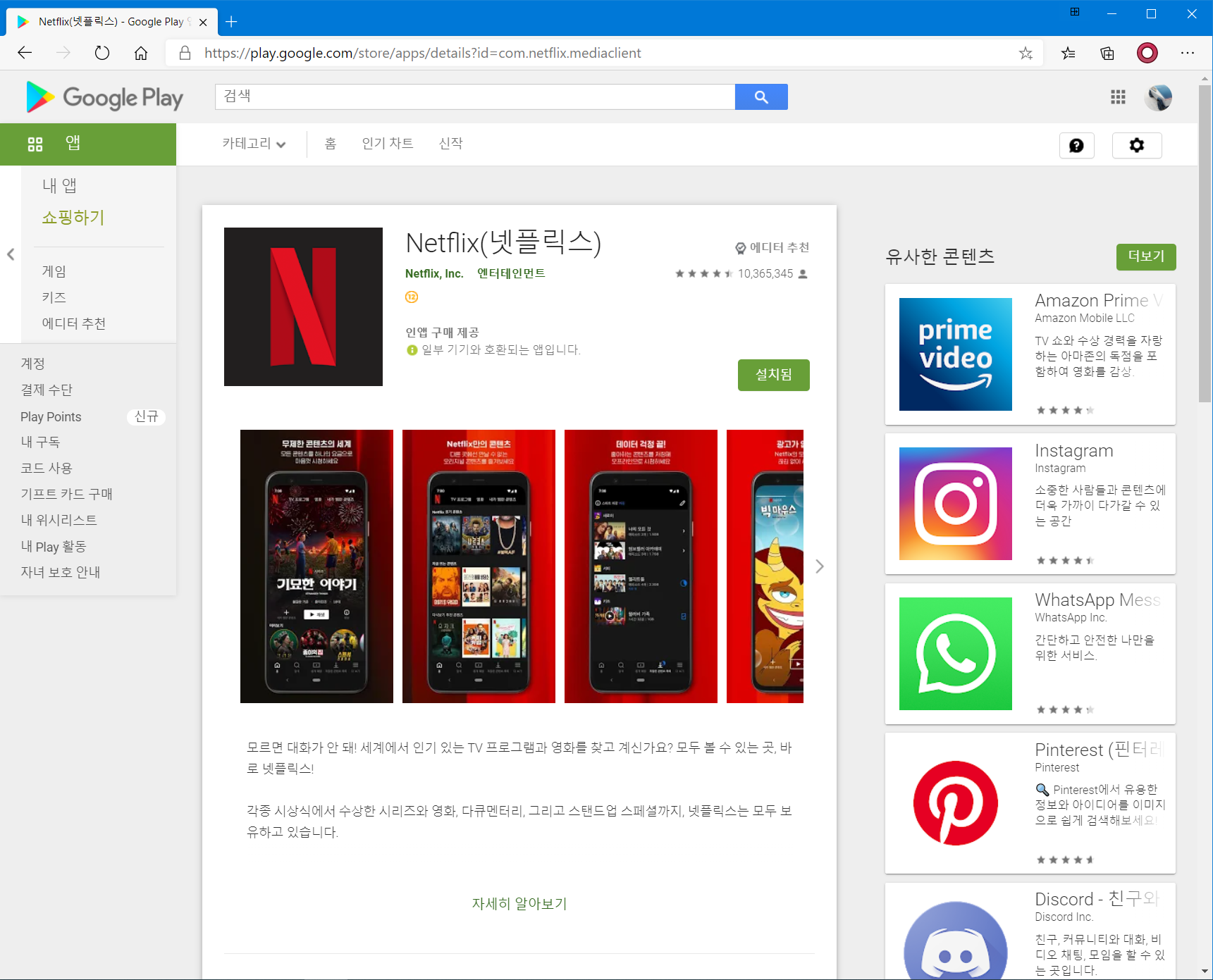The image size is (1213, 980).
Task: Open the 내 Play 활동 link
Action: point(54,546)
